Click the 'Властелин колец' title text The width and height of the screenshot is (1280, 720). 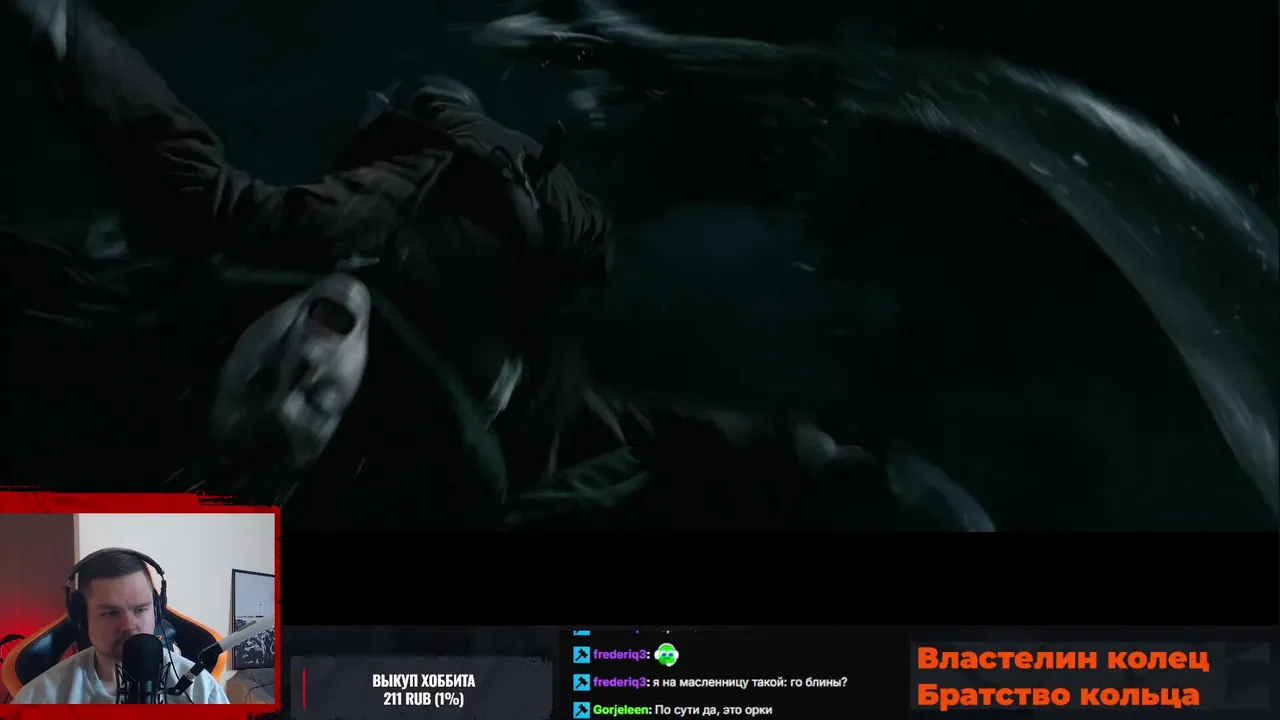1063,659
